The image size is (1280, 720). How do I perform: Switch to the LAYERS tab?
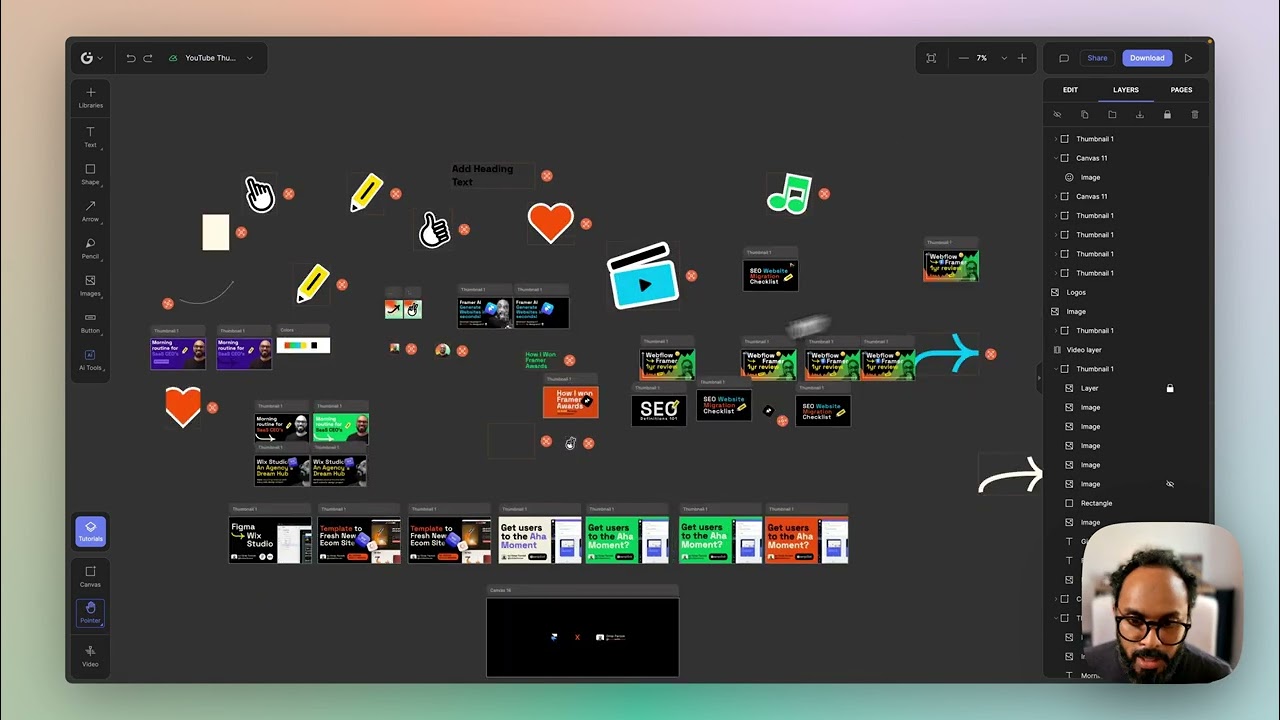[x=1126, y=90]
